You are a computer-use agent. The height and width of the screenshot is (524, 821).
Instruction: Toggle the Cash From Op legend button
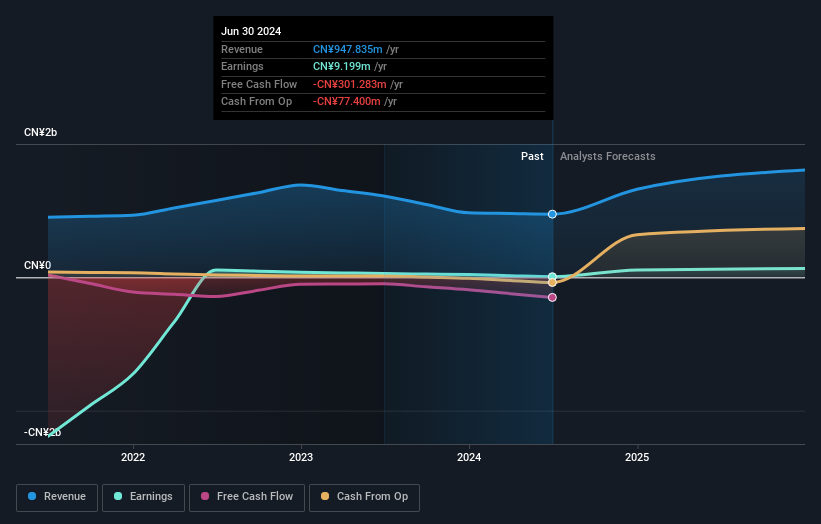pyautogui.click(x=364, y=497)
